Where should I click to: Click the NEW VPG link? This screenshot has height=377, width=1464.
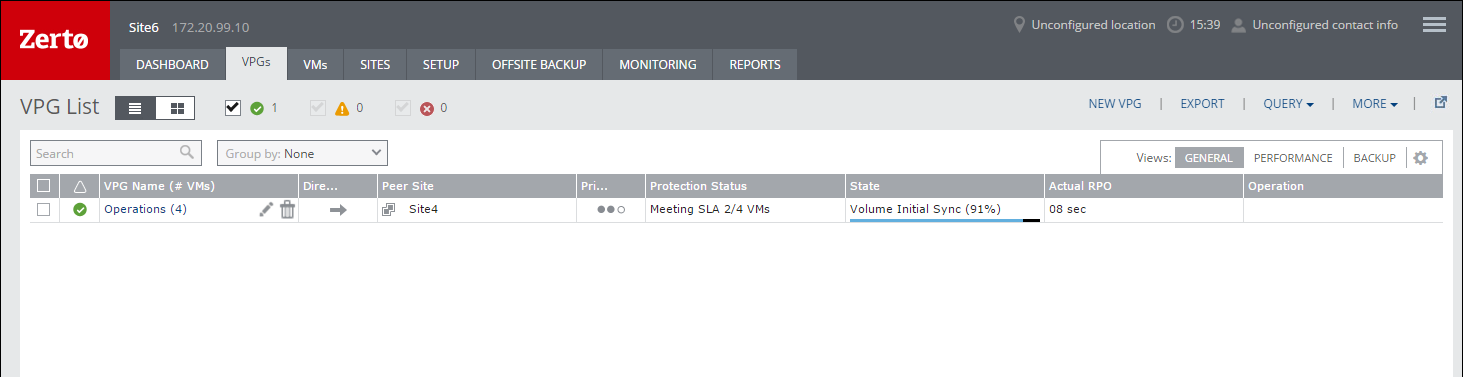(1115, 103)
